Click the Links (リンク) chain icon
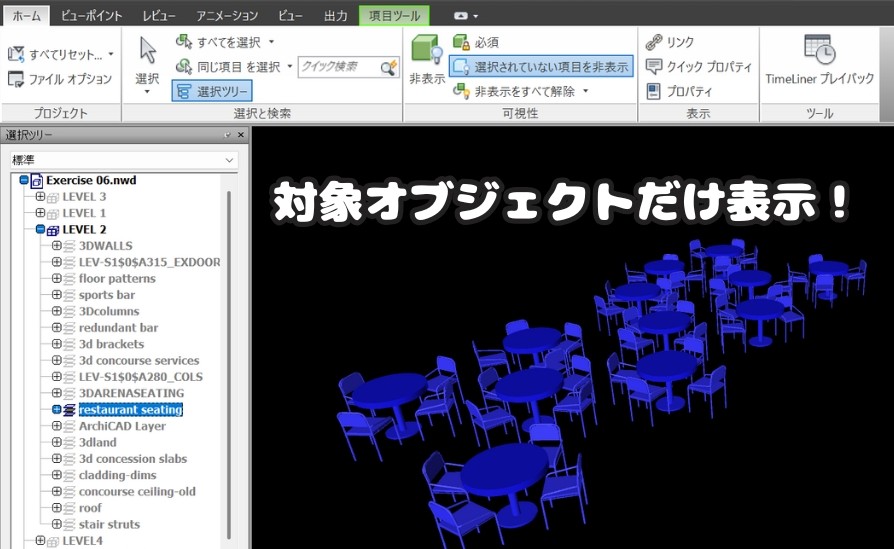 click(653, 42)
